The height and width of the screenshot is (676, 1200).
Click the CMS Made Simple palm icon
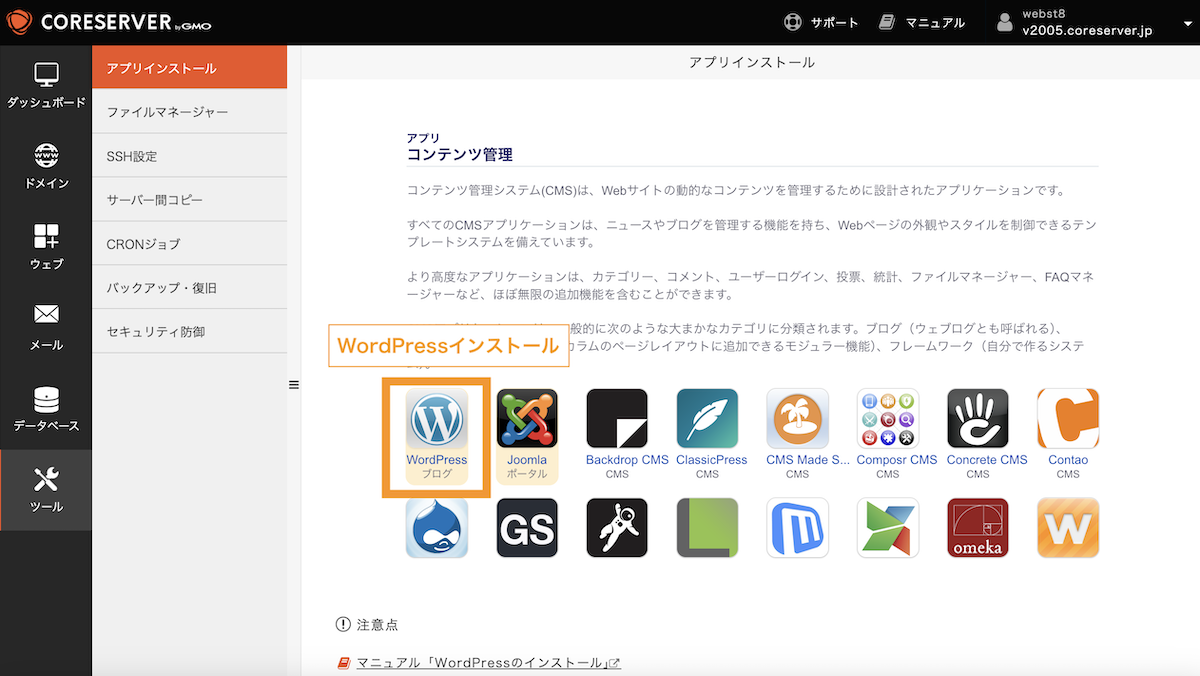(797, 419)
